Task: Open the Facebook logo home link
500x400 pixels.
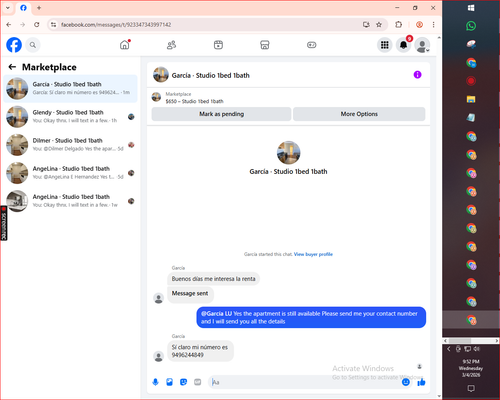Action: coord(14,45)
